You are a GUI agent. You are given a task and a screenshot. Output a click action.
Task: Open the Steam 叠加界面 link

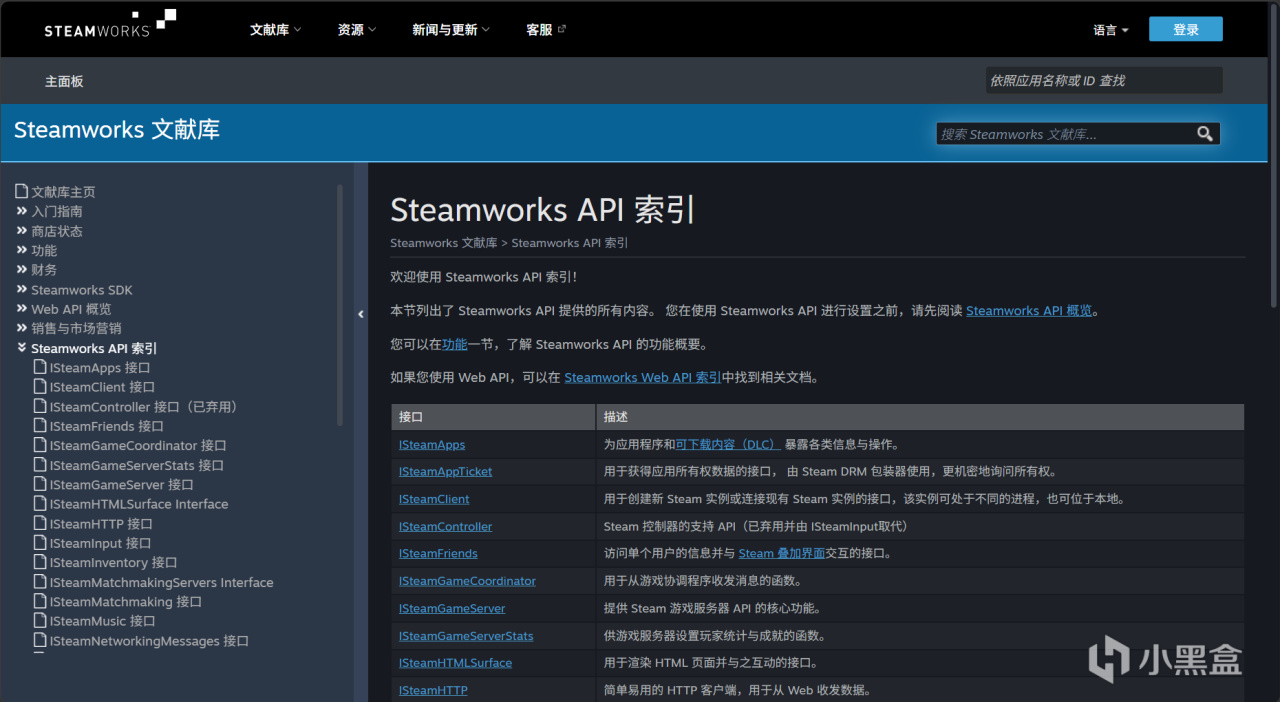pyautogui.click(x=782, y=553)
